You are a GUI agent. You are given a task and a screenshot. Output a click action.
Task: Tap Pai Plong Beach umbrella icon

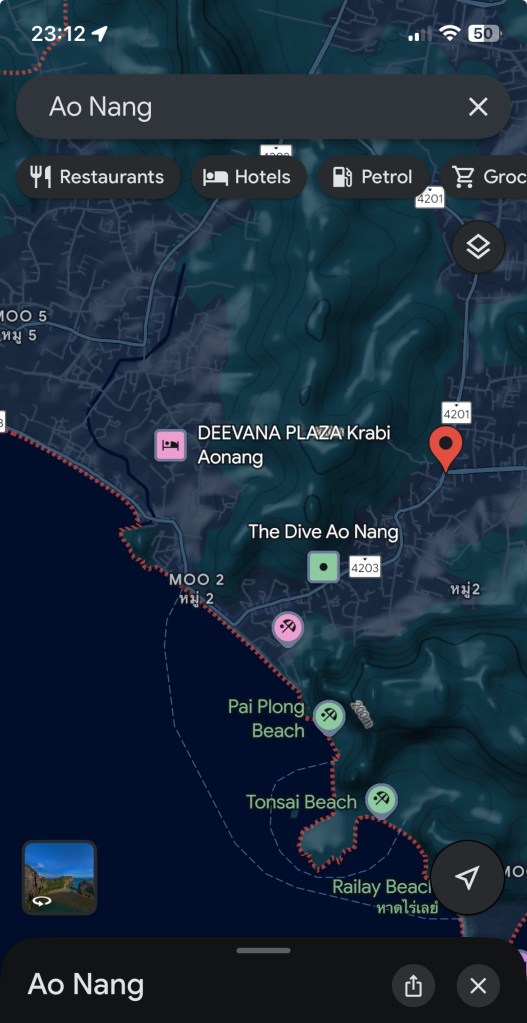(329, 717)
